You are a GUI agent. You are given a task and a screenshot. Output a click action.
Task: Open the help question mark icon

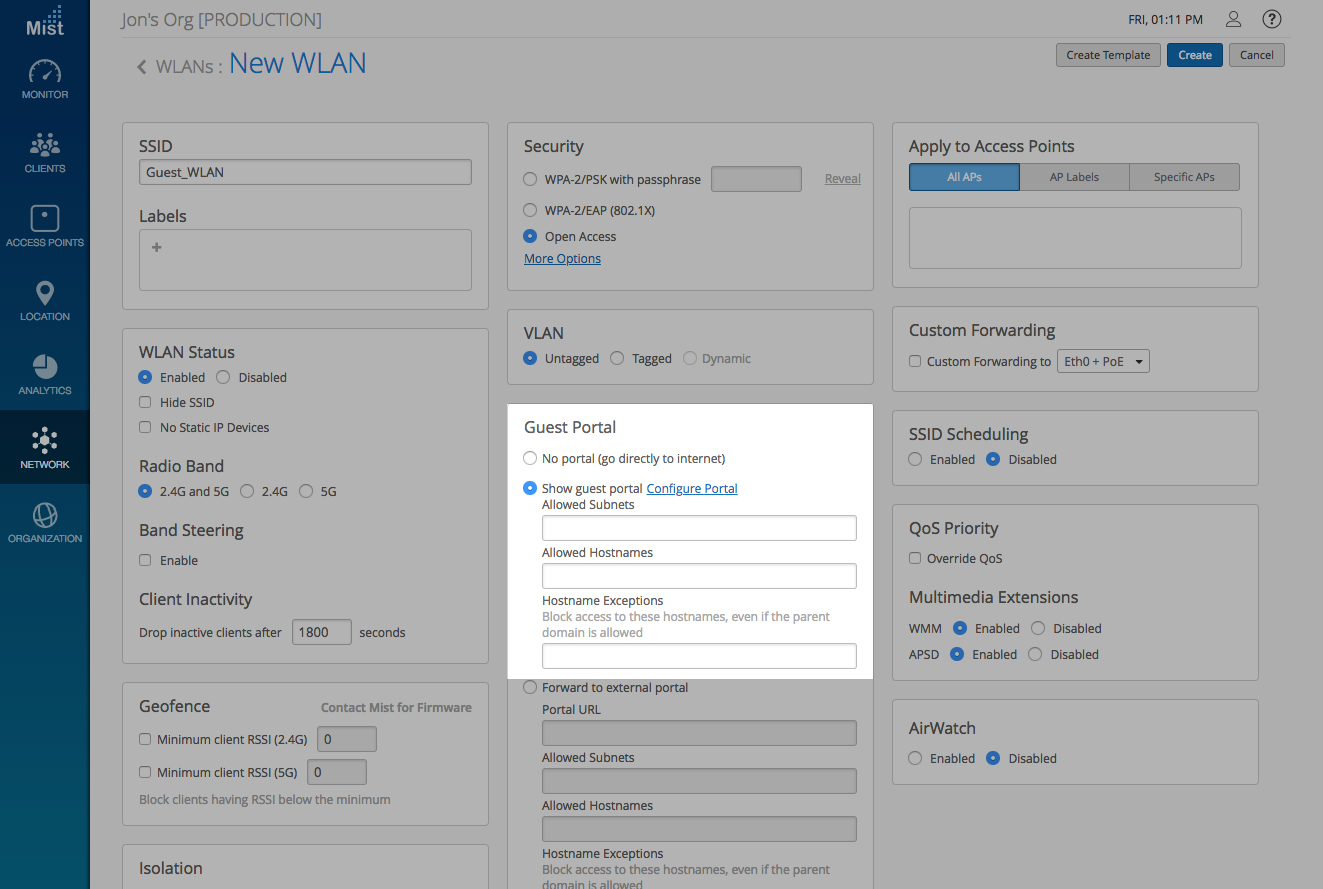[x=1272, y=19]
